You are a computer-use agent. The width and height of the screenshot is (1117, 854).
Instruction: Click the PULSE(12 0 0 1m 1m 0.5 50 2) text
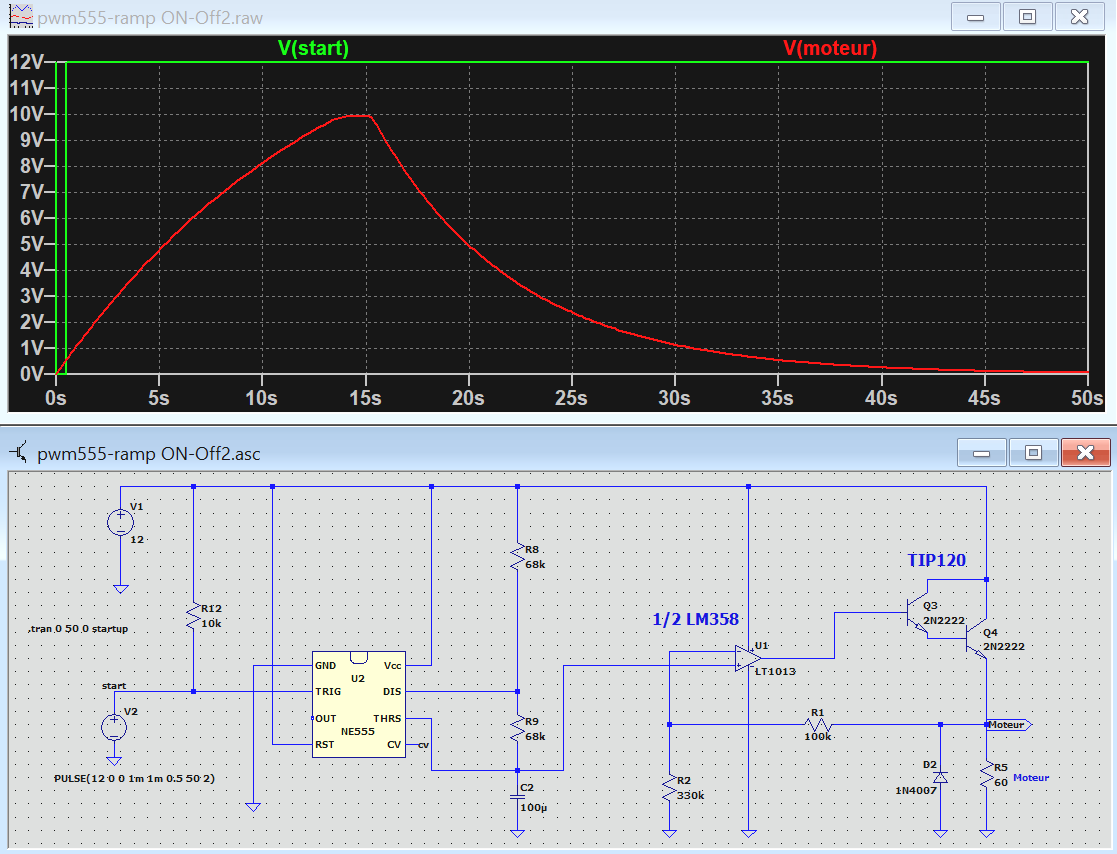[x=134, y=779]
